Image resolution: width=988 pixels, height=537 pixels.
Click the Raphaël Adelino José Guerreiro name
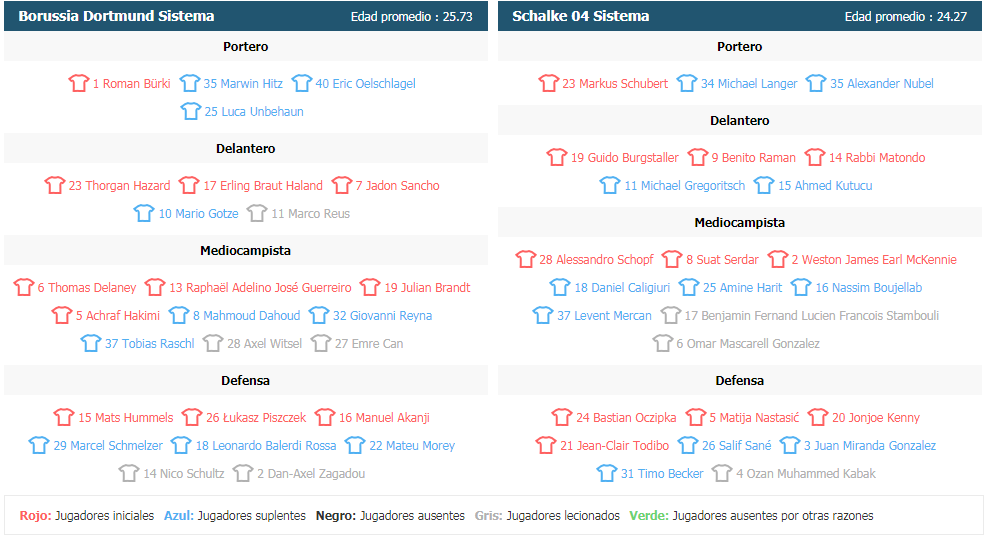(x=260, y=287)
